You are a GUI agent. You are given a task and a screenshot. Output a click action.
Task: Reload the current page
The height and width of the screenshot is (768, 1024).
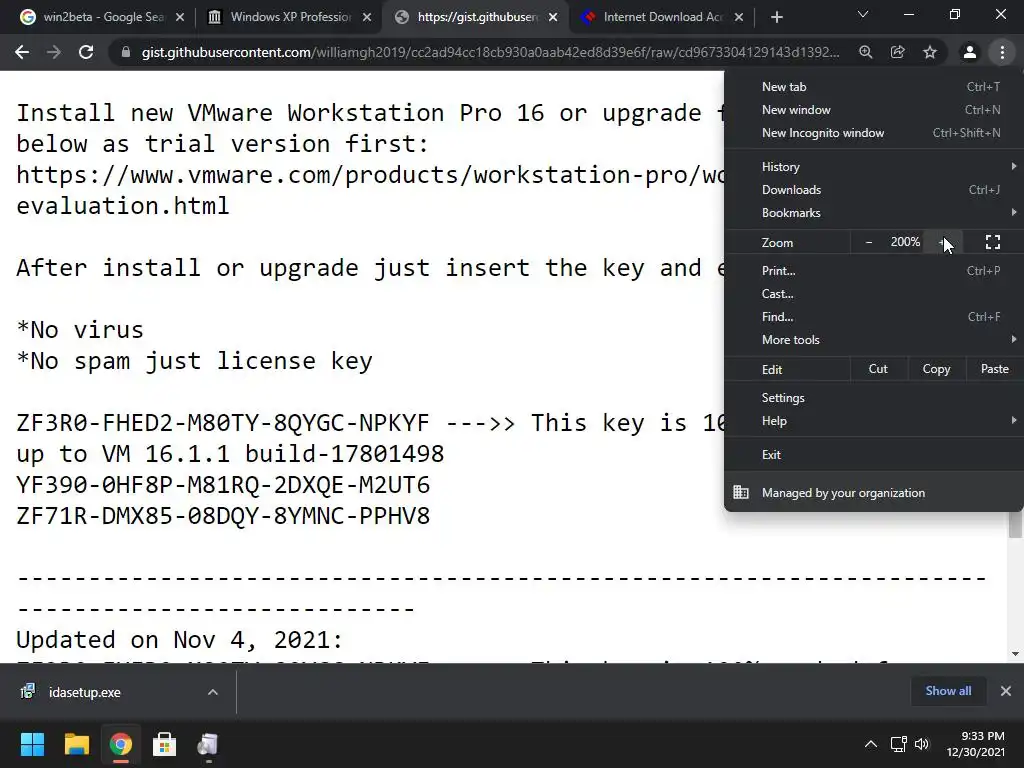click(x=86, y=52)
